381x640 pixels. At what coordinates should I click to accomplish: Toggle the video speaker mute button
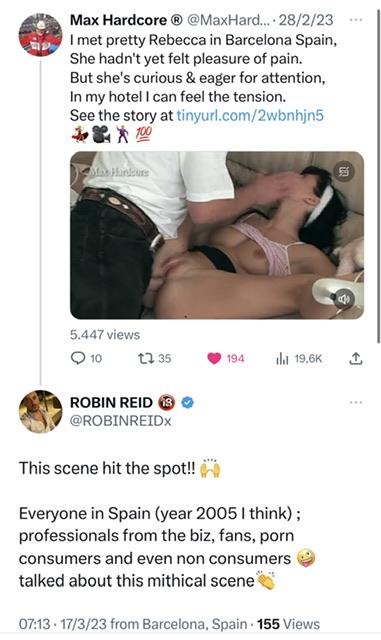tap(343, 299)
